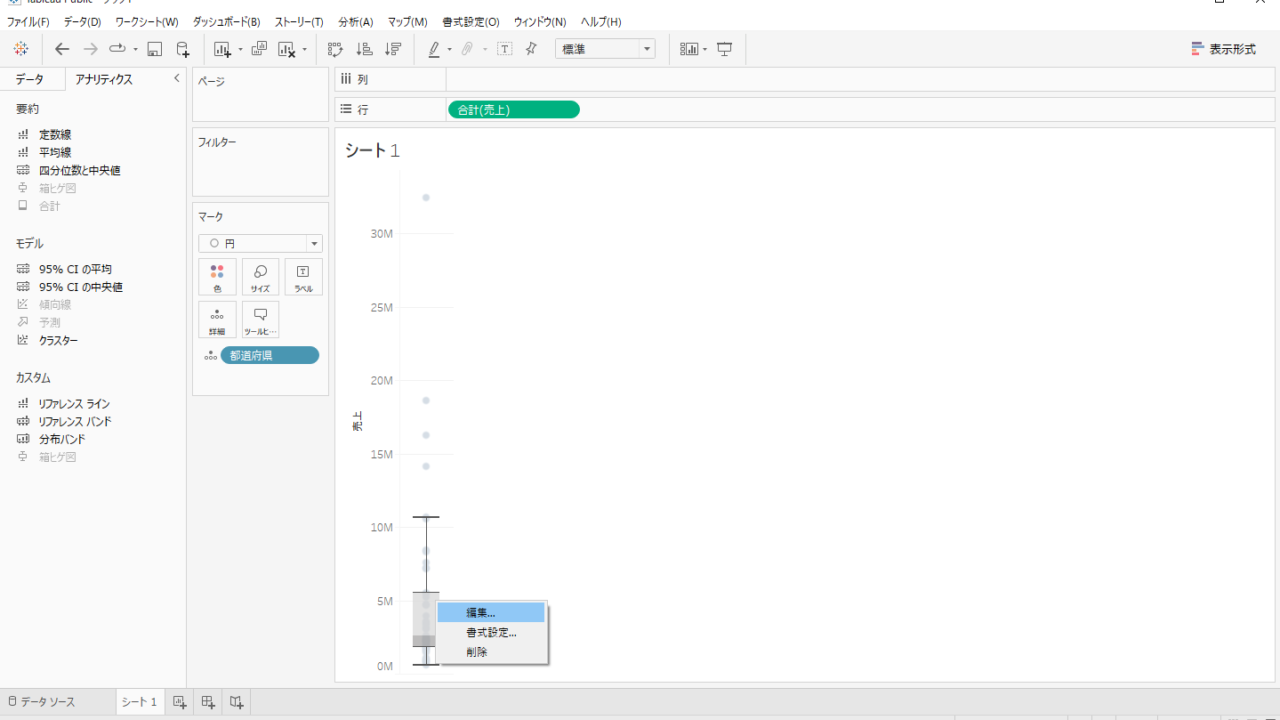Select クラスター model item
1280x720 pixels.
pos(58,340)
